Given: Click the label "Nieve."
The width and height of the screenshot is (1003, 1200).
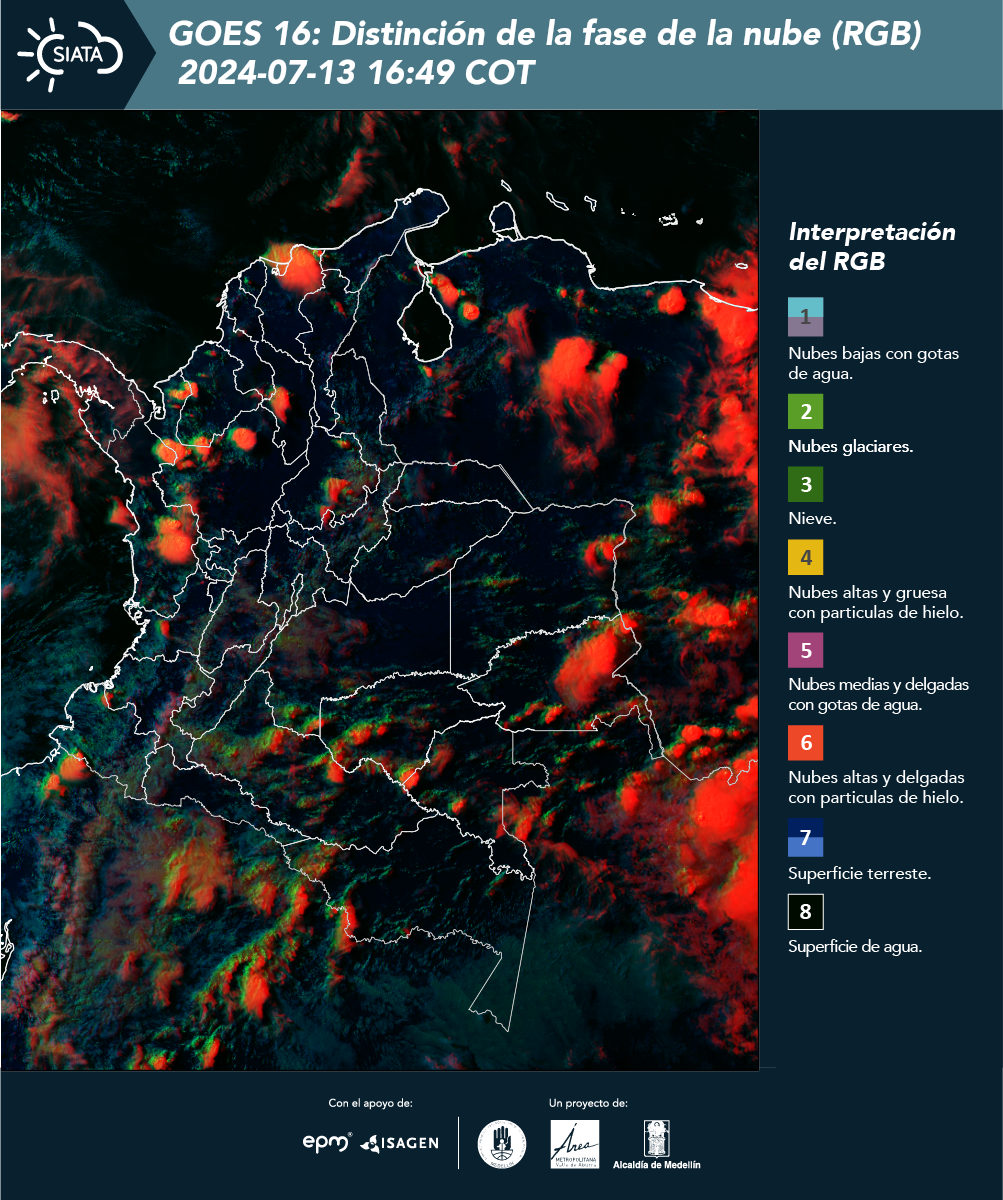Looking at the screenshot, I should point(812,519).
